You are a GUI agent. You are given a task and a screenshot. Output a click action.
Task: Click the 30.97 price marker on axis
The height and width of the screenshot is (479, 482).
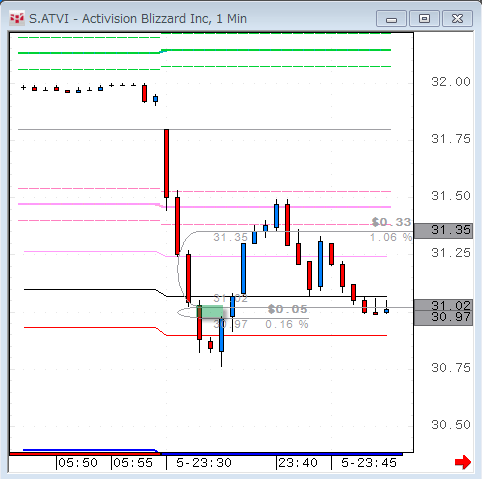(x=443, y=317)
